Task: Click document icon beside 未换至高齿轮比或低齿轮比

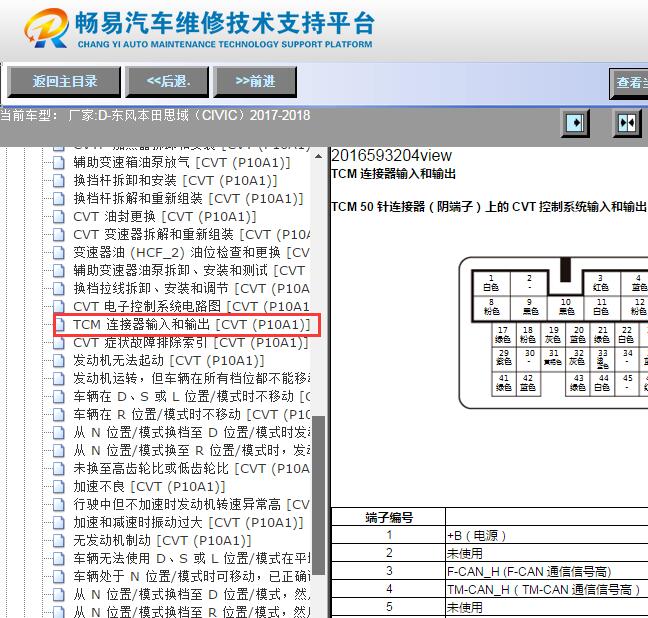Action: tap(59, 469)
